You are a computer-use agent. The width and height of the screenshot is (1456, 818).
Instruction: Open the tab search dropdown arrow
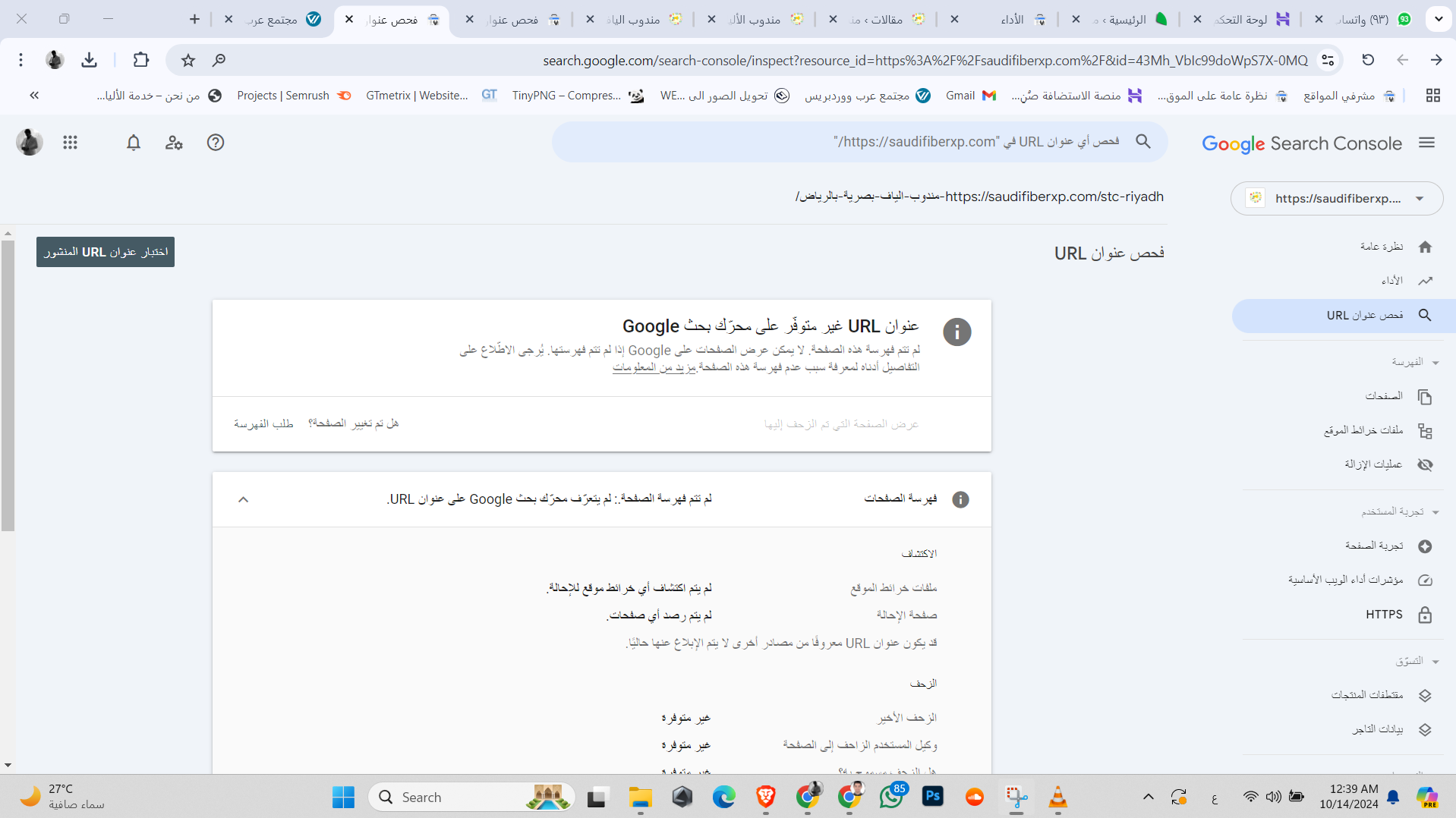click(1438, 19)
